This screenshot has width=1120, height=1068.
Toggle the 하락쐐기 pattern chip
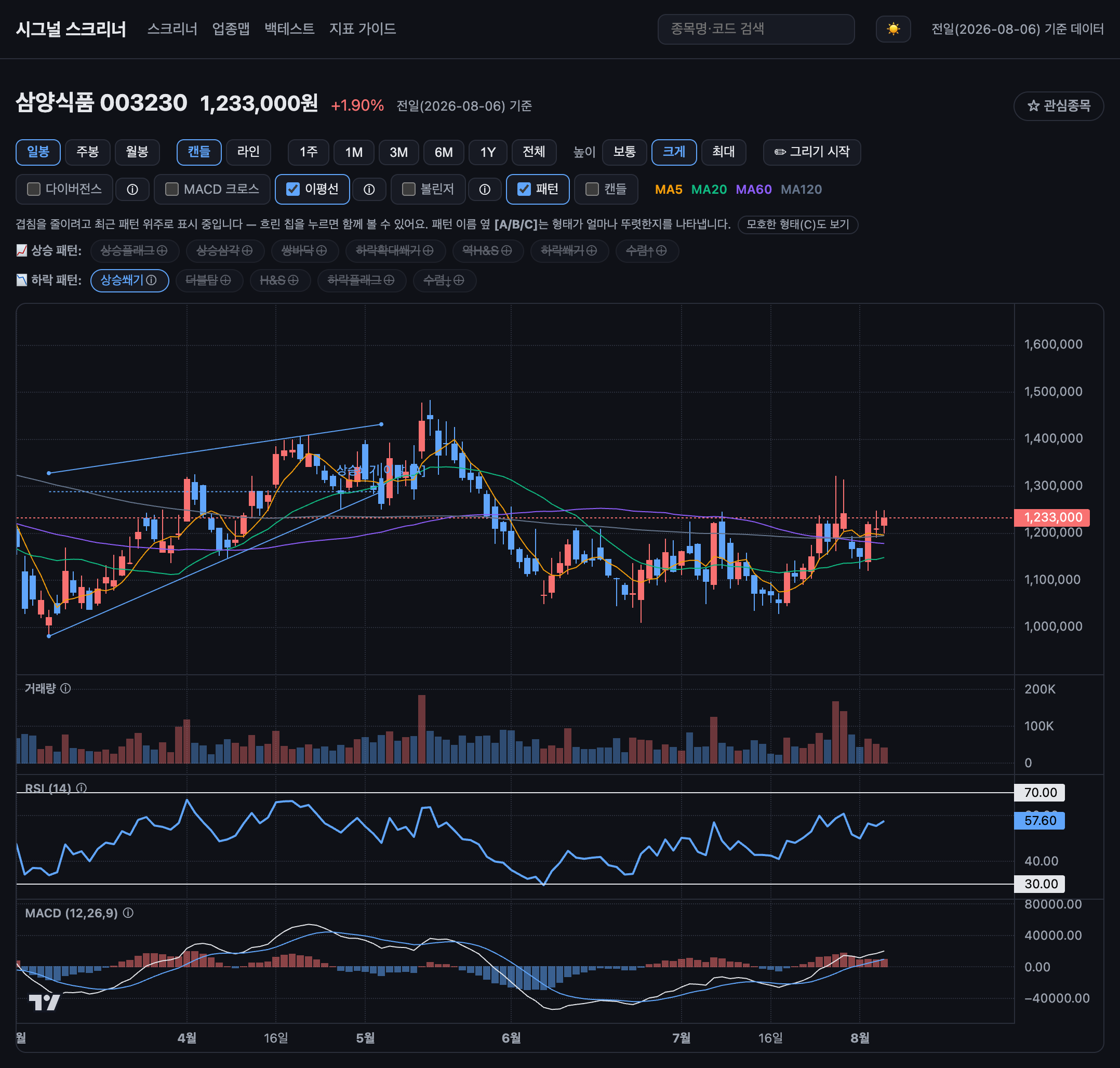[569, 250]
